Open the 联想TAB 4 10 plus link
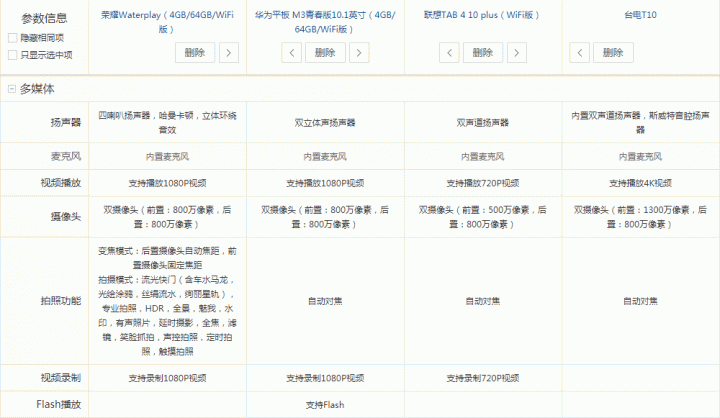This screenshot has width=720, height=418. pos(481,15)
